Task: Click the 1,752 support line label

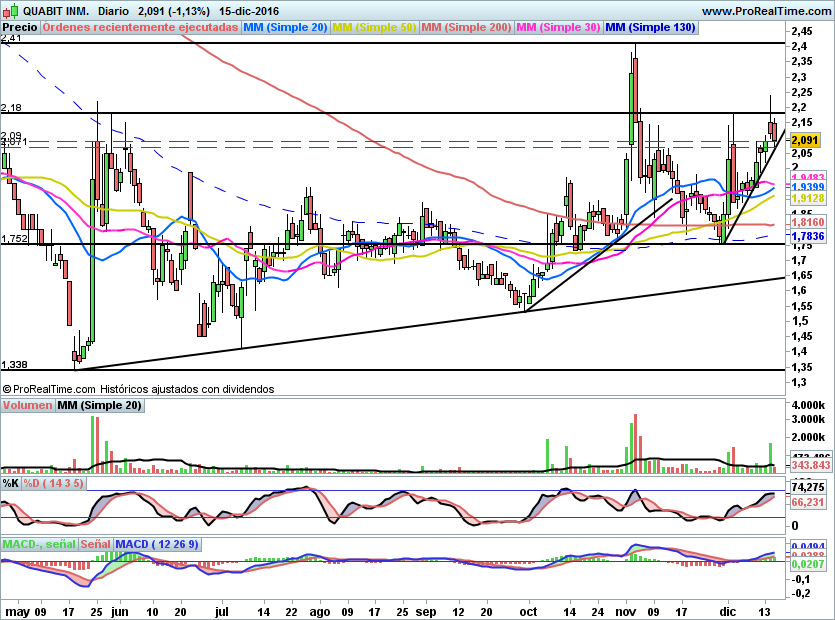Action: pos(14,238)
